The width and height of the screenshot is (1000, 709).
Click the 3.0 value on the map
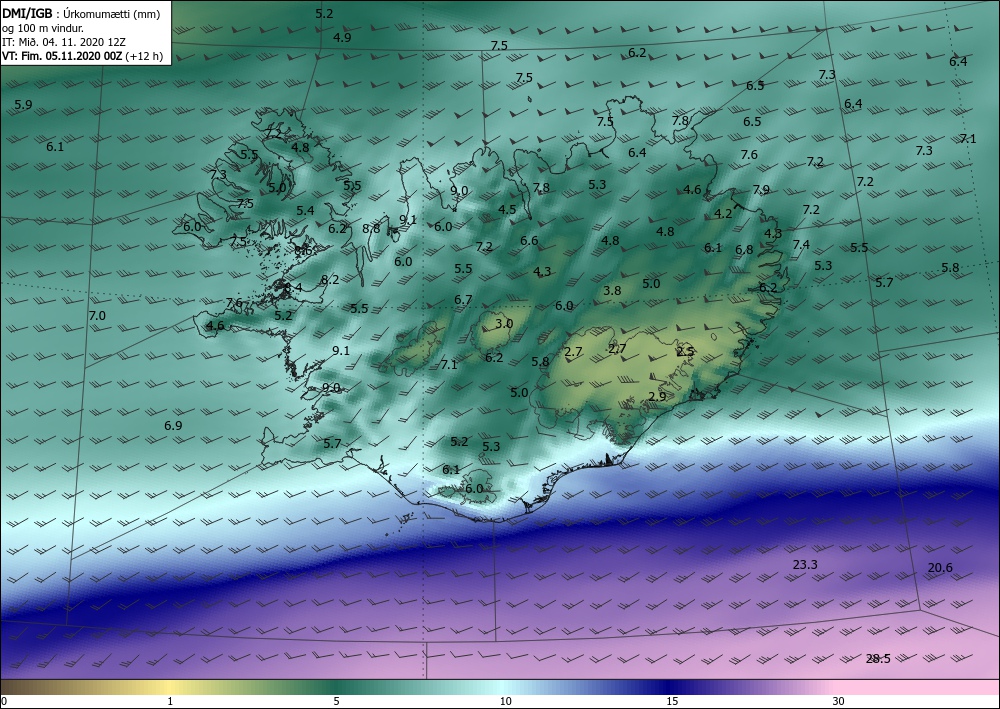coord(504,323)
